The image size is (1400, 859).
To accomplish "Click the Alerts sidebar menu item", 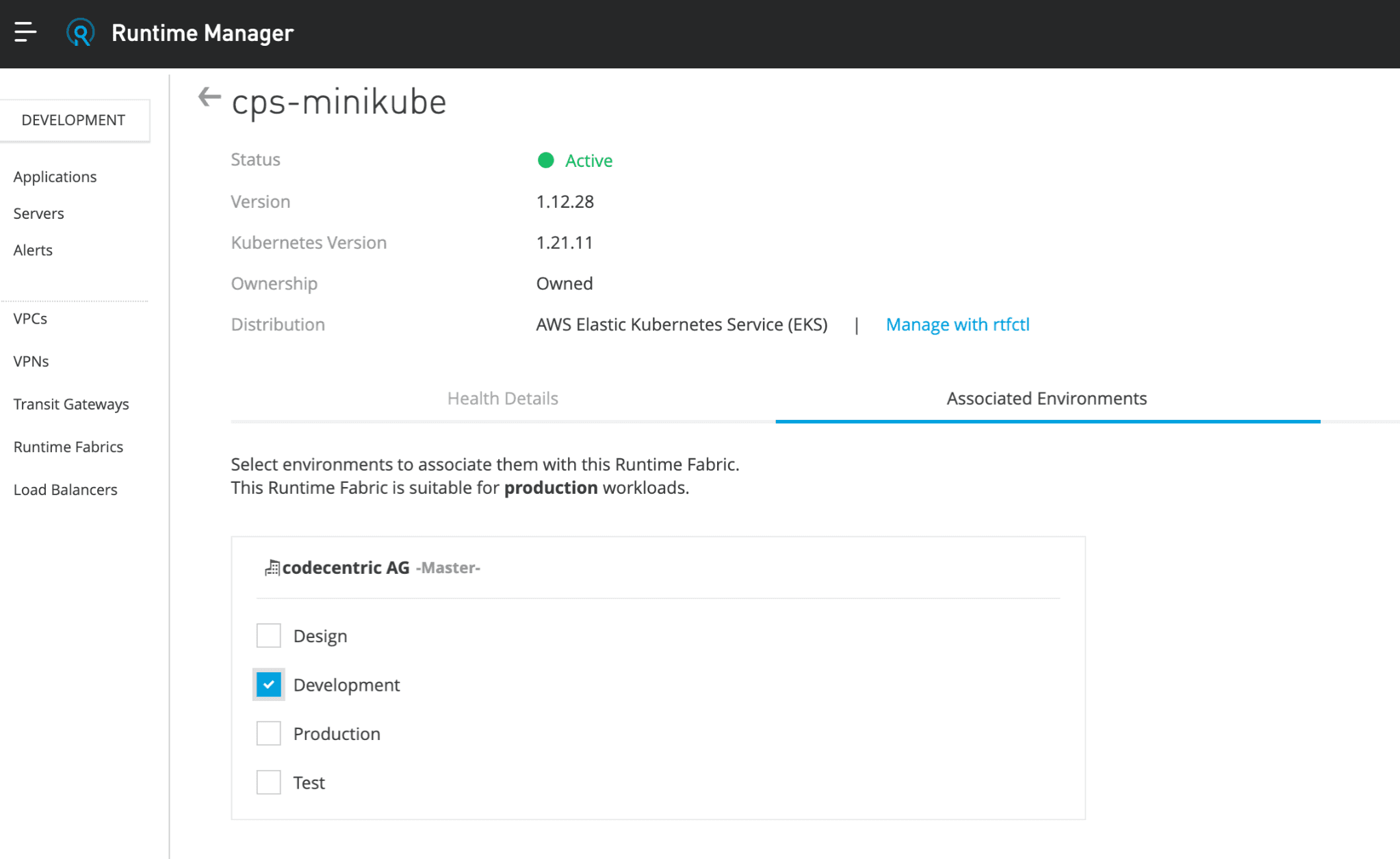I will (x=33, y=250).
